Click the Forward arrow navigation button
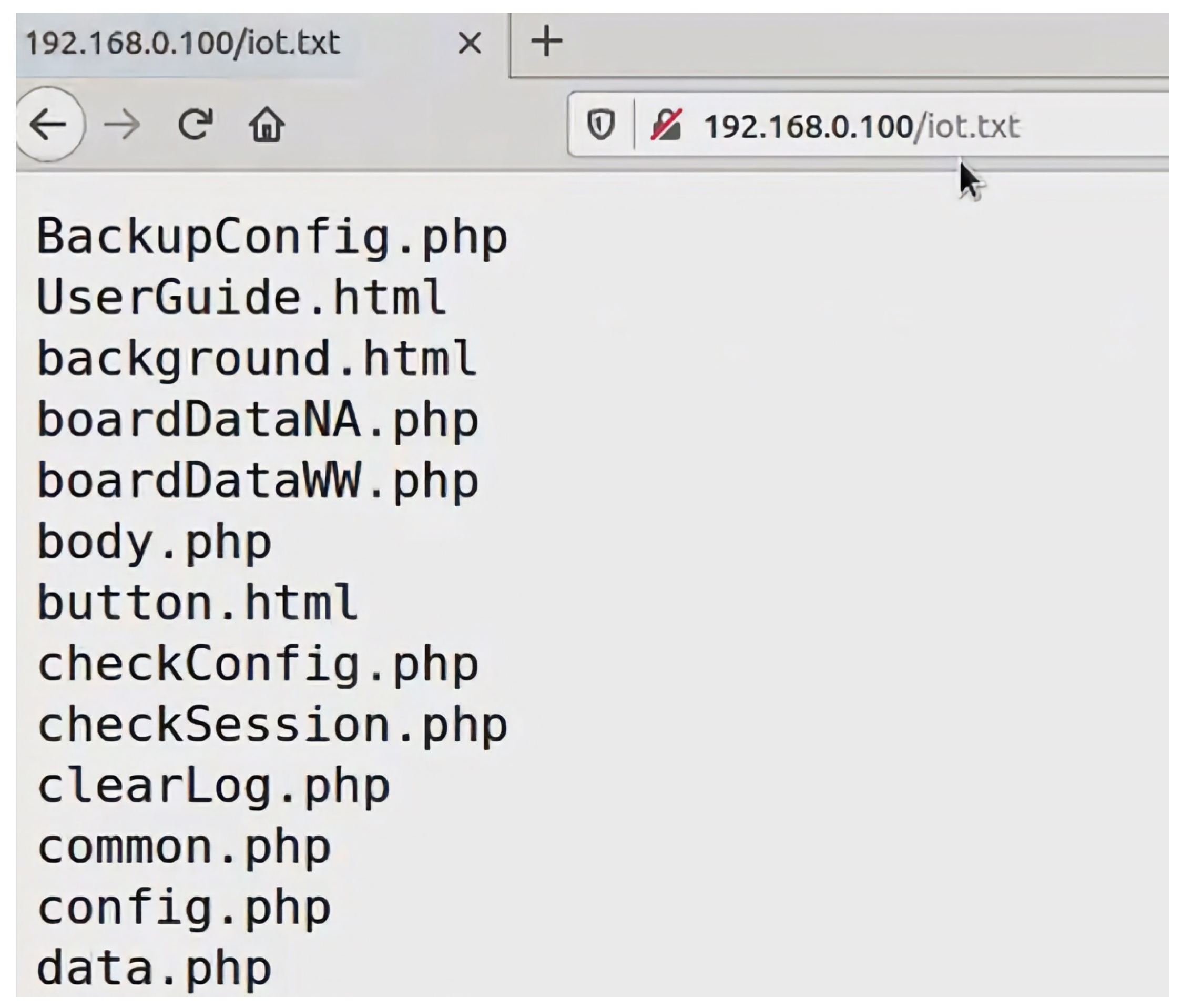 (122, 125)
